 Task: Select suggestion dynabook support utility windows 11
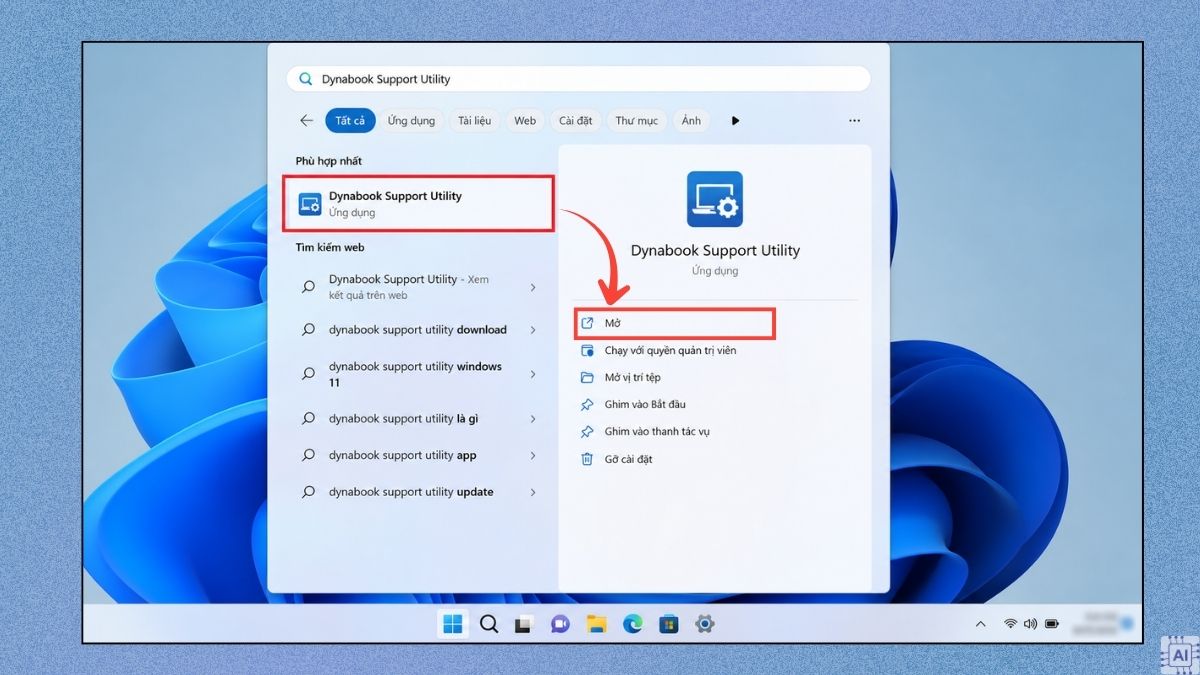coord(420,374)
